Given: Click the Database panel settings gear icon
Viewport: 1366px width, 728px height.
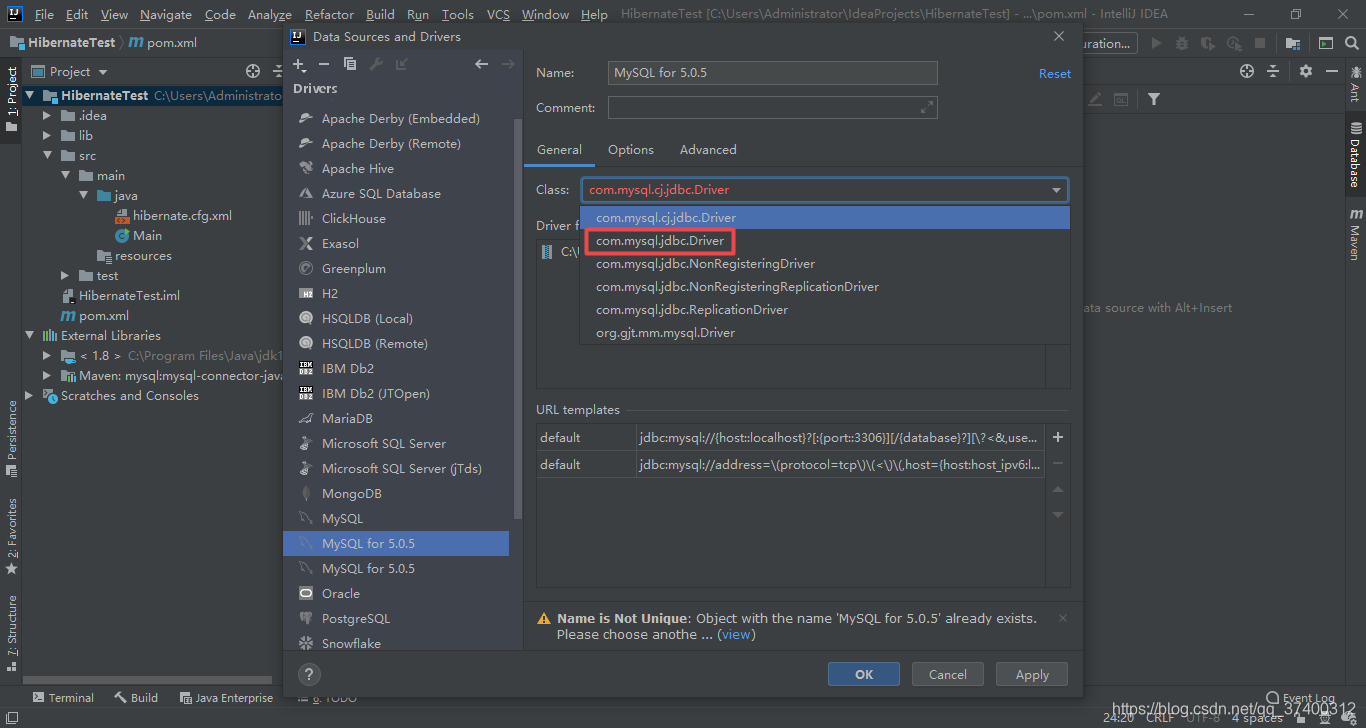Looking at the screenshot, I should point(1306,71).
